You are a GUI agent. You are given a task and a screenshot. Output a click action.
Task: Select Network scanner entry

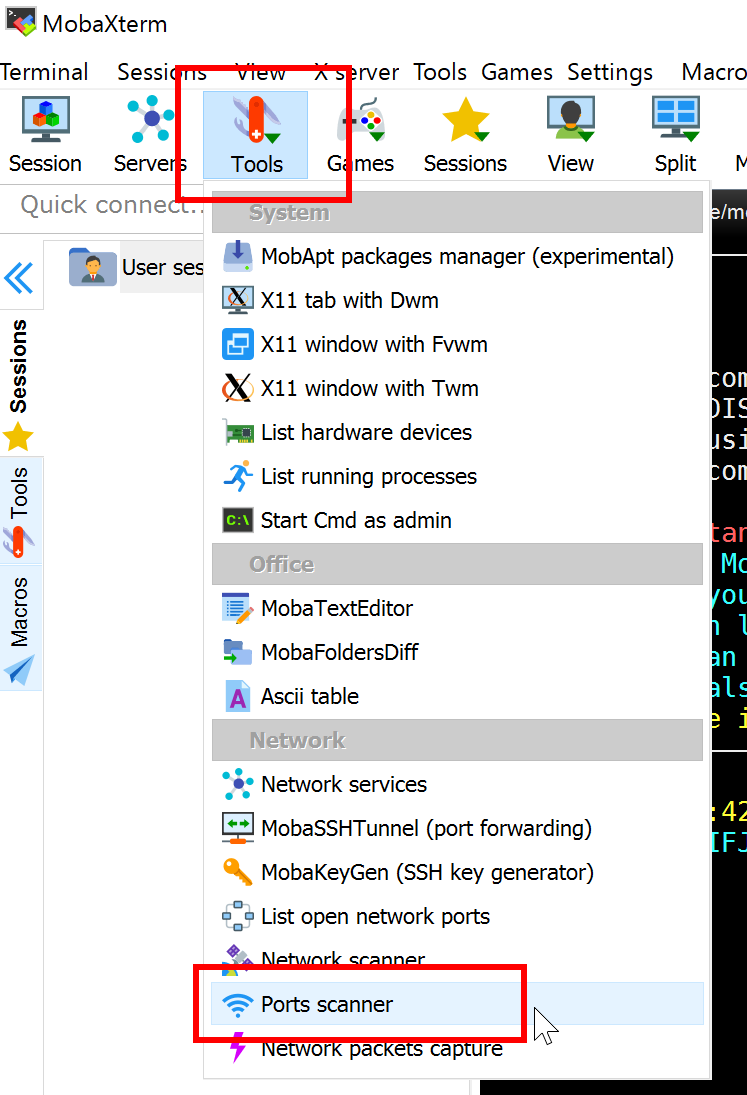pos(457,960)
